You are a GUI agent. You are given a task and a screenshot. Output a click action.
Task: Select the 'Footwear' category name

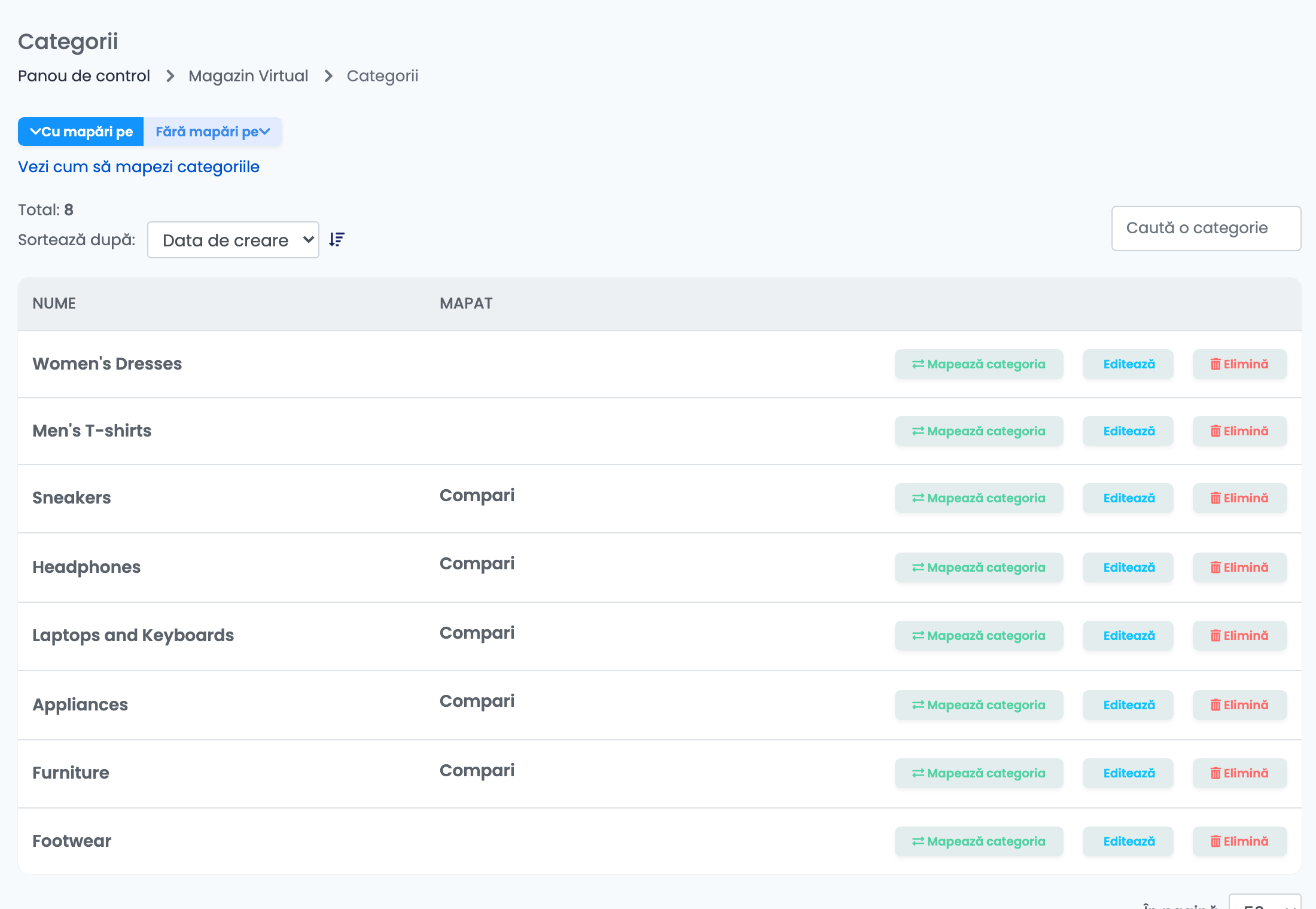pos(72,841)
